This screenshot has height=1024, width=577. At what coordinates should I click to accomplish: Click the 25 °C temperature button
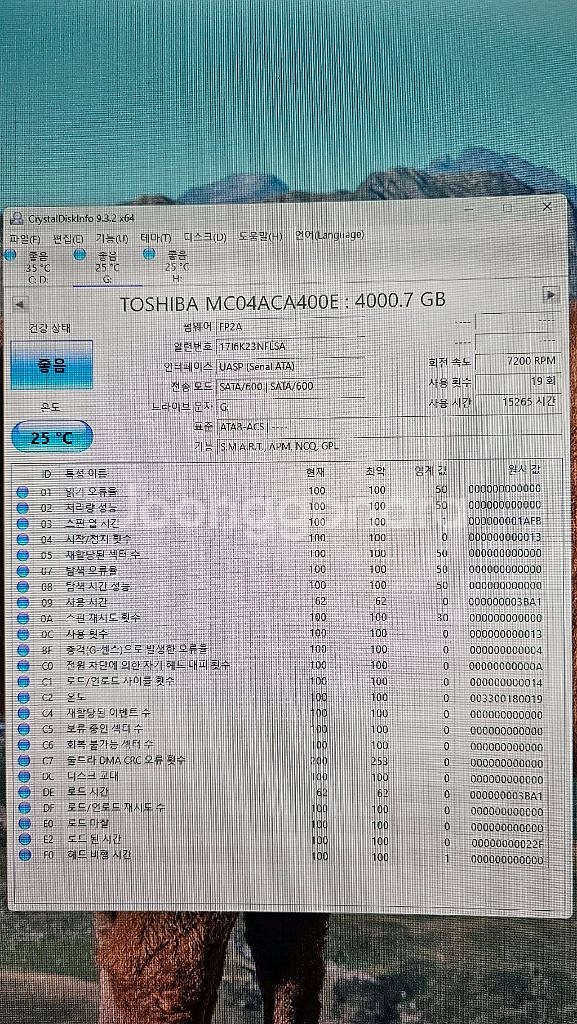[52, 438]
